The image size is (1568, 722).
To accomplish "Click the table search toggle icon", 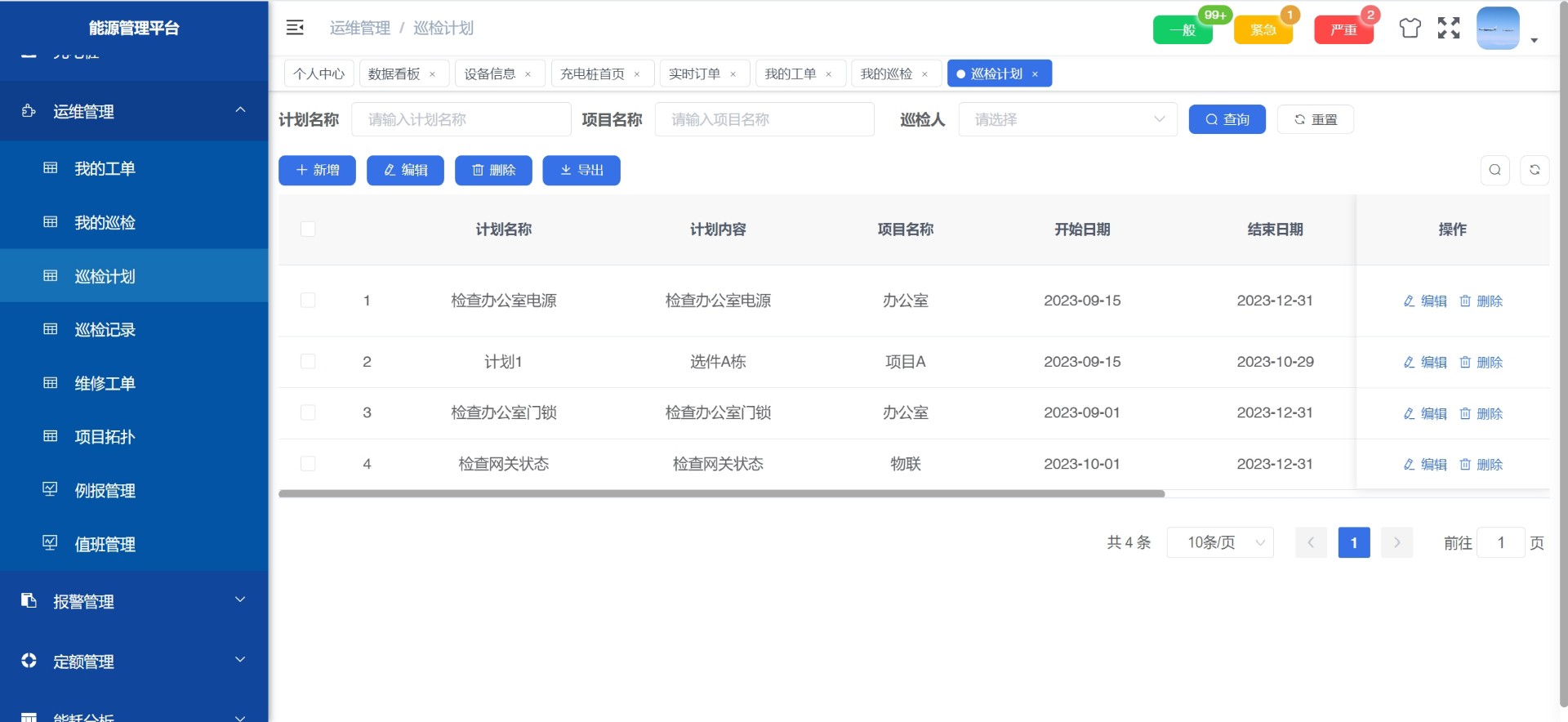I will coord(1494,170).
